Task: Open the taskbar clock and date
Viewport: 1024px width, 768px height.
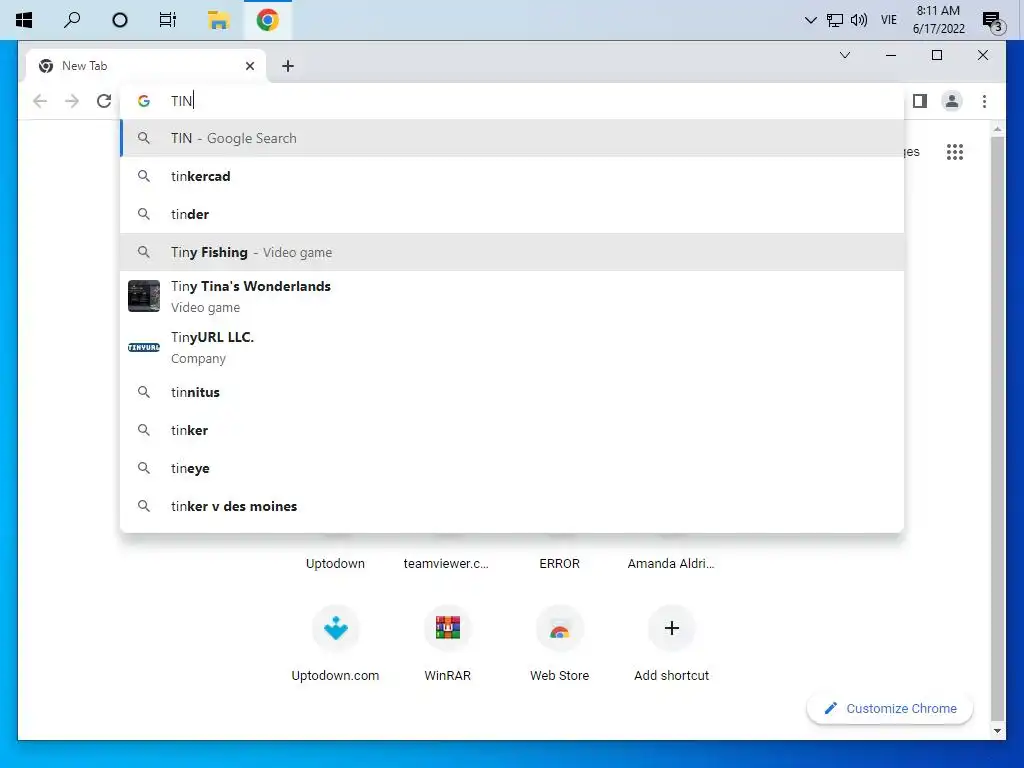Action: (x=938, y=20)
